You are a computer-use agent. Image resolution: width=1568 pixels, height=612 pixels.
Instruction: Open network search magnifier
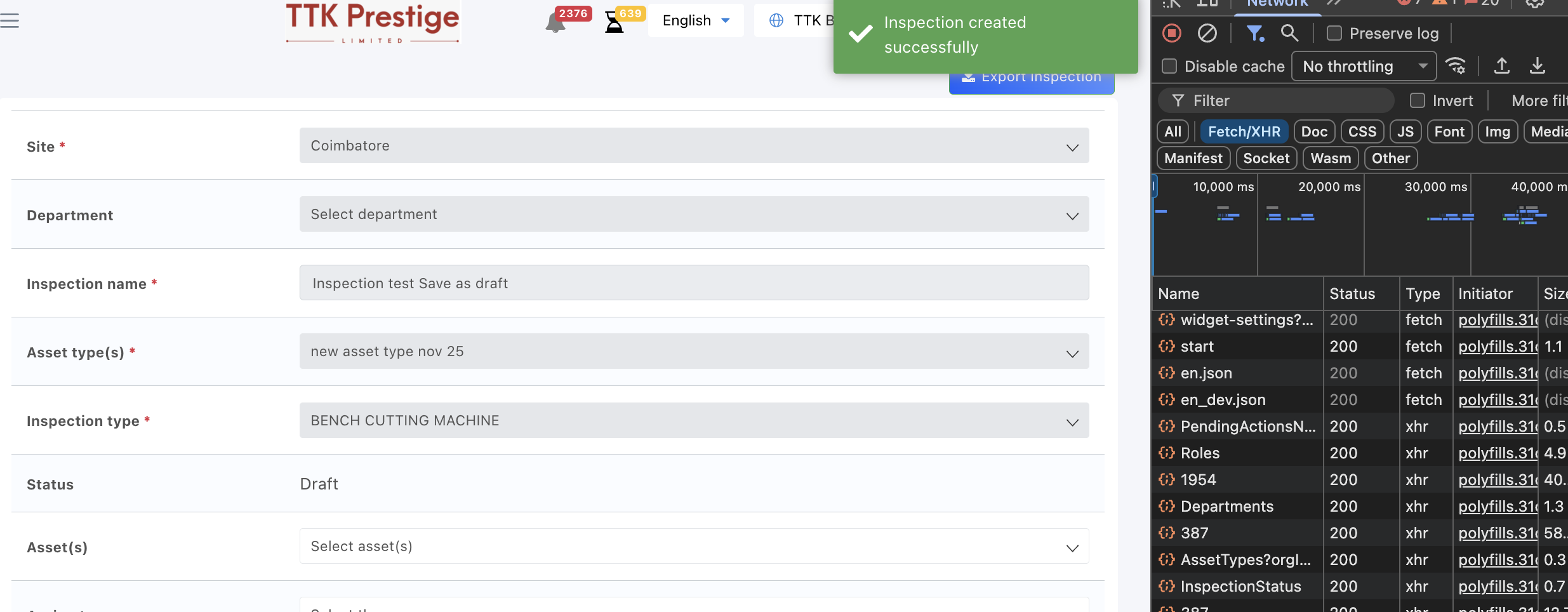coord(1289,33)
